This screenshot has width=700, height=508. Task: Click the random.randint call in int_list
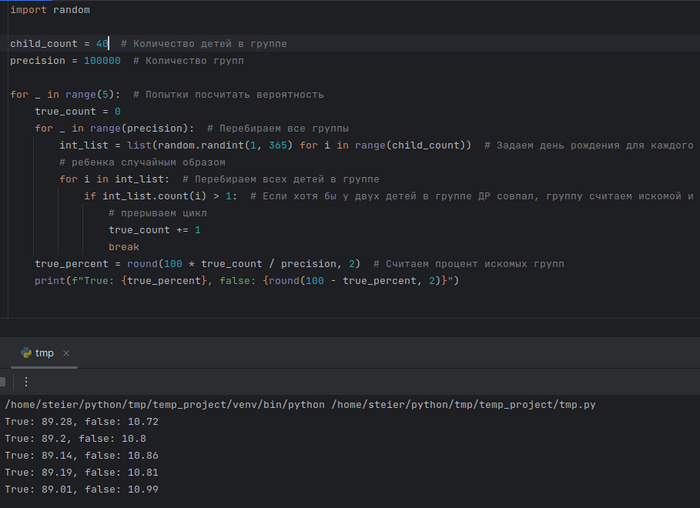pos(192,145)
